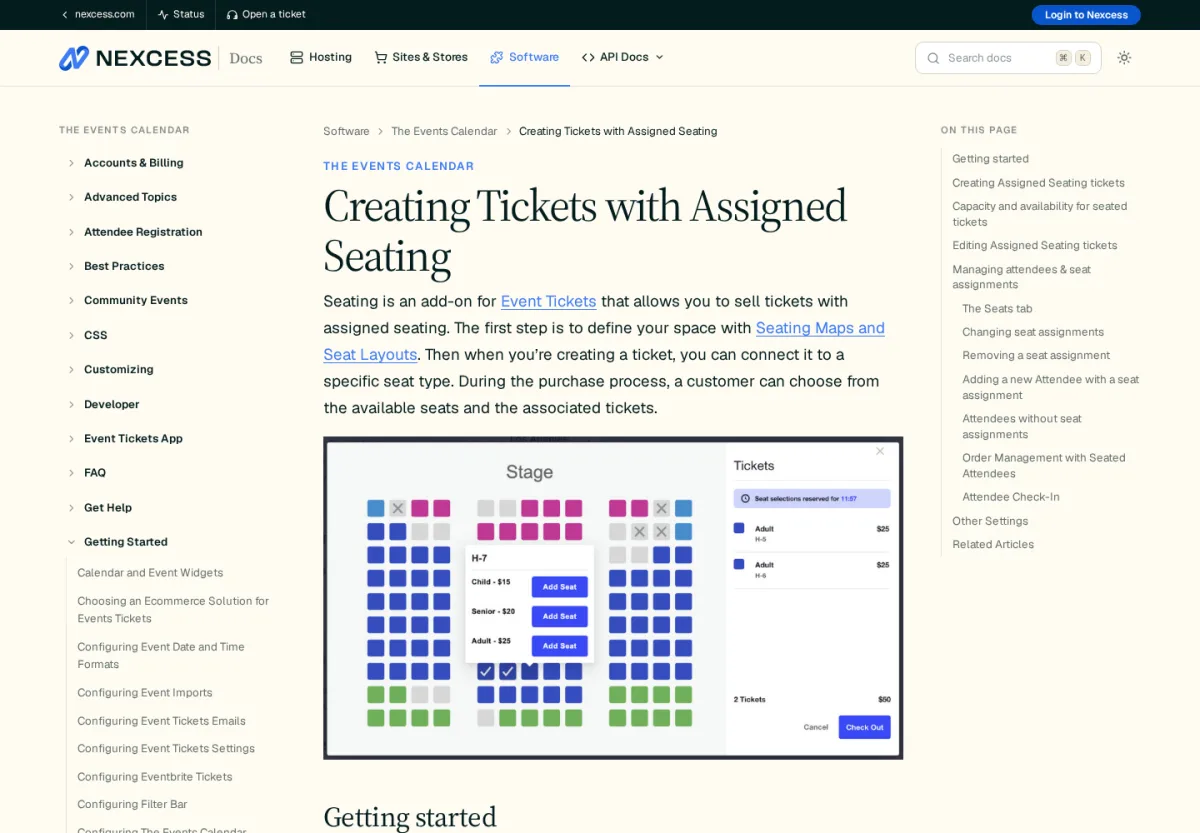Open Configuring Event Imports article

point(145,693)
